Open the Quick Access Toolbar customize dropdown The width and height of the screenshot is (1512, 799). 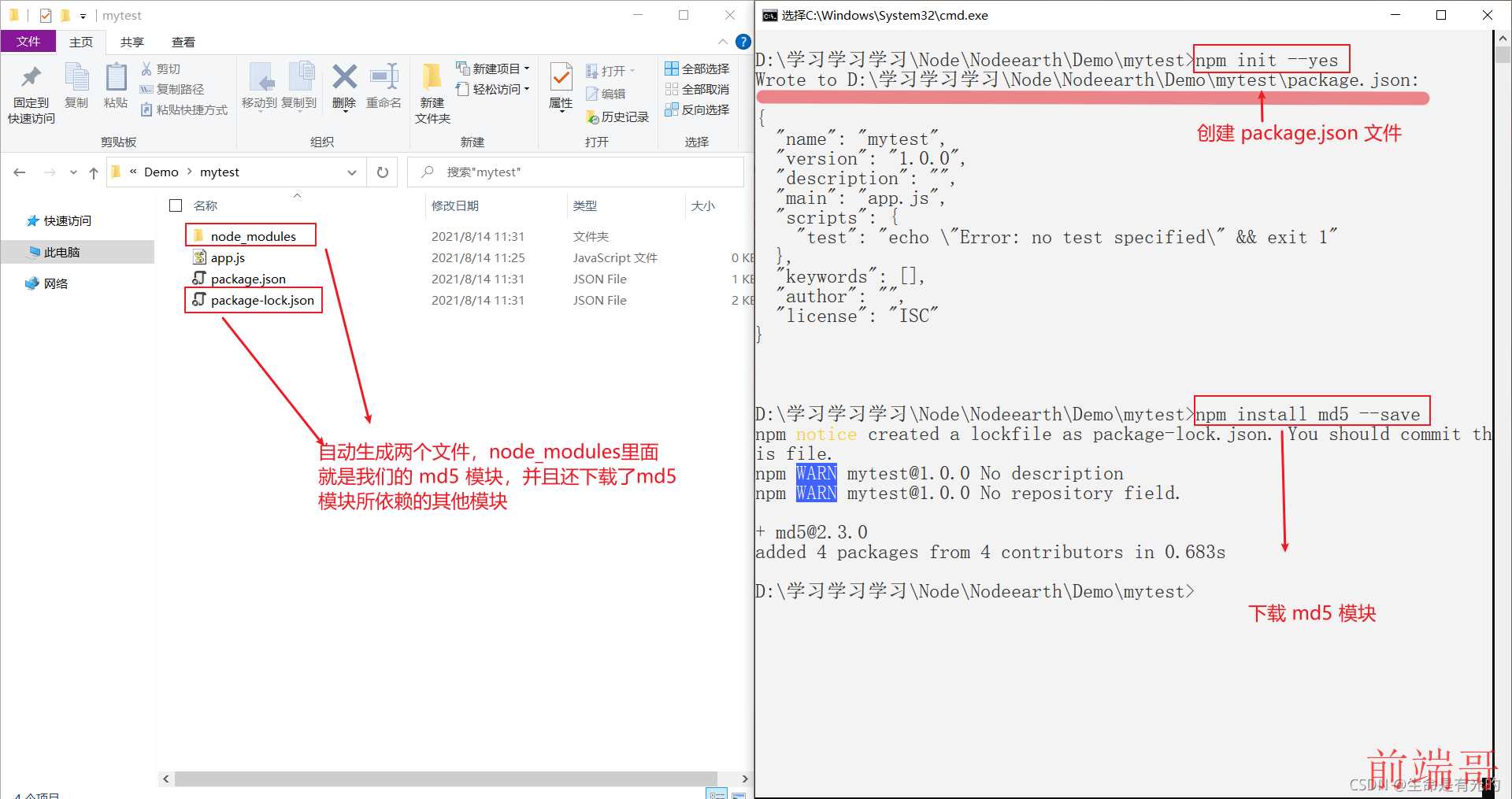(83, 16)
